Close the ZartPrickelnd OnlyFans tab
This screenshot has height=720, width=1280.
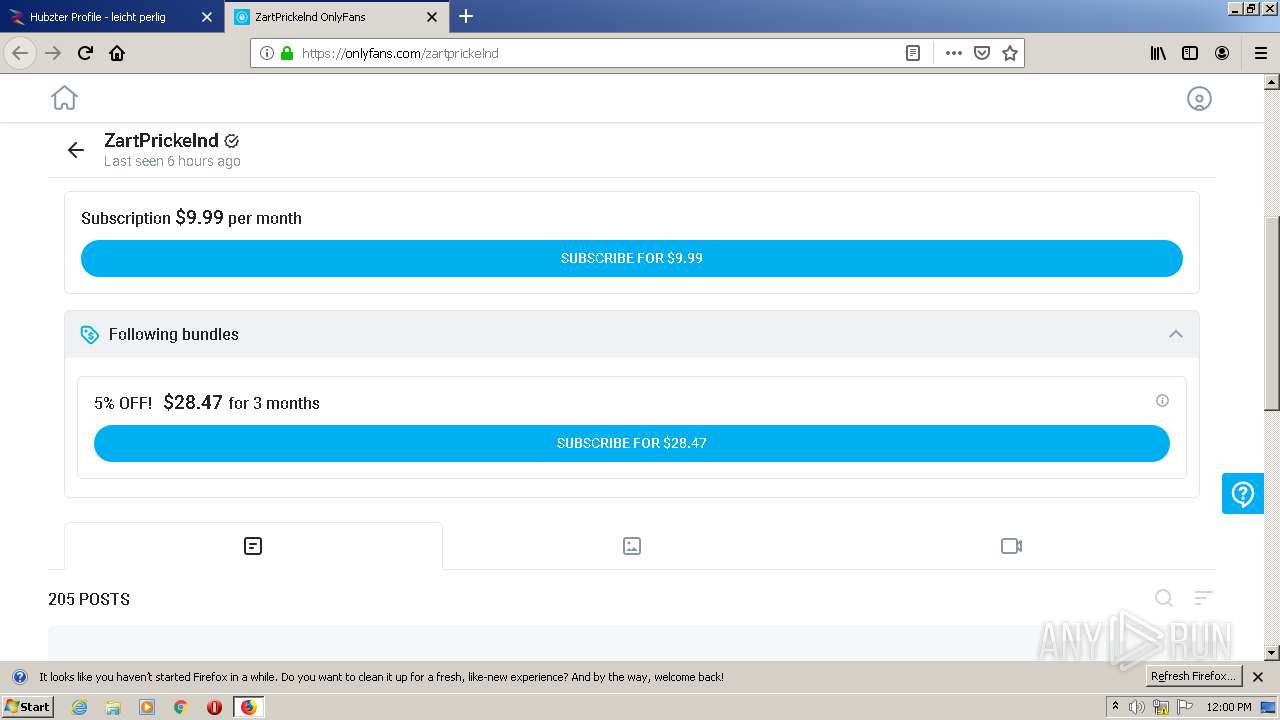(432, 17)
